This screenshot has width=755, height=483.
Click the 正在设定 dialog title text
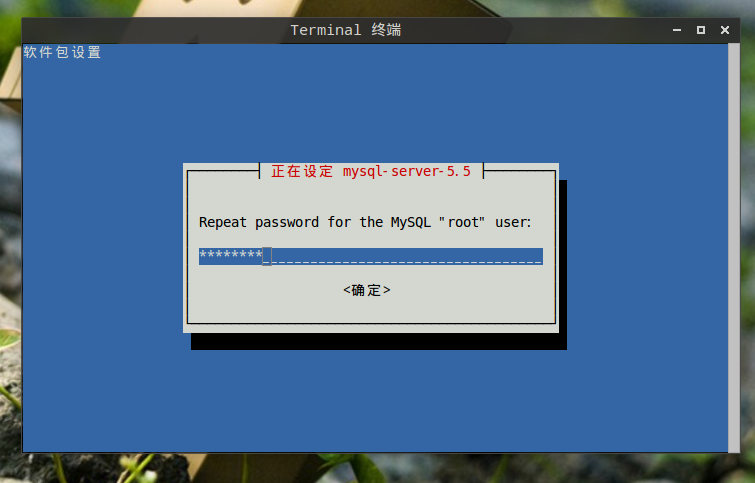point(302,171)
